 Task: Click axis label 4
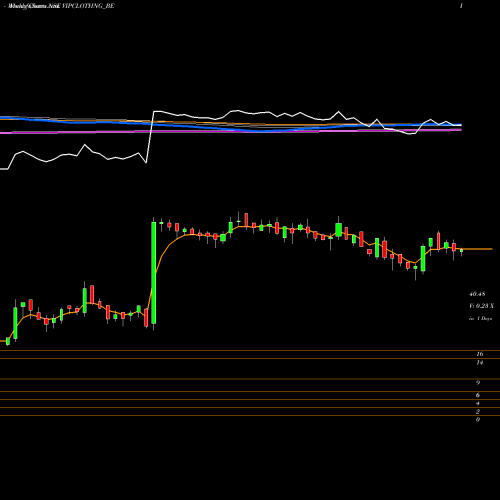(478, 403)
